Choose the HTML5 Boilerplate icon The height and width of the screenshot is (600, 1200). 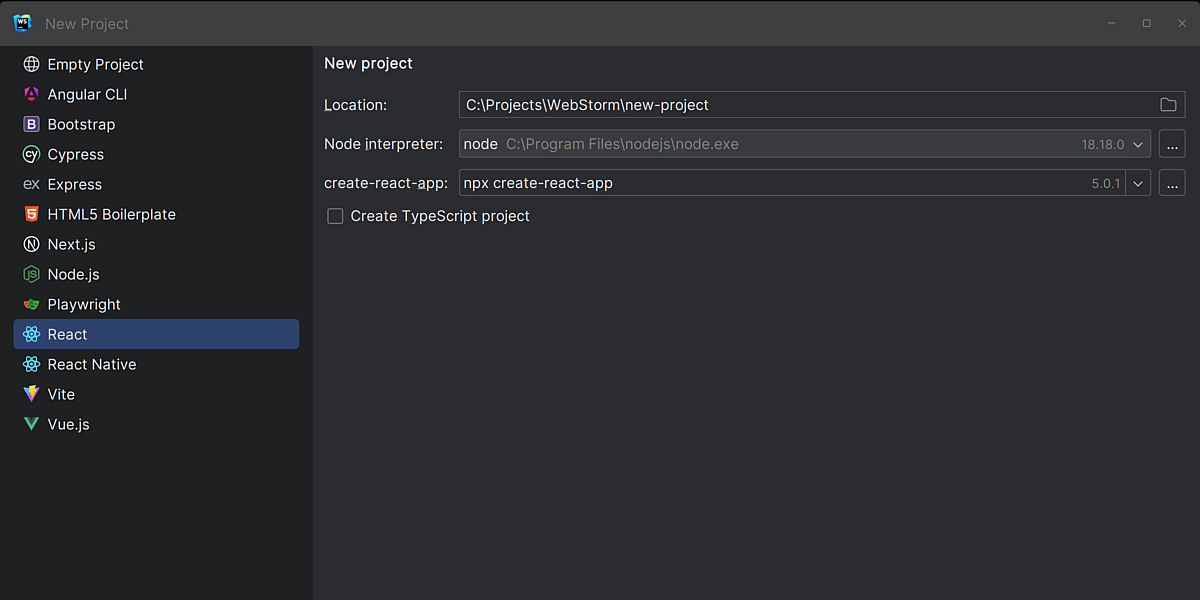(x=32, y=214)
